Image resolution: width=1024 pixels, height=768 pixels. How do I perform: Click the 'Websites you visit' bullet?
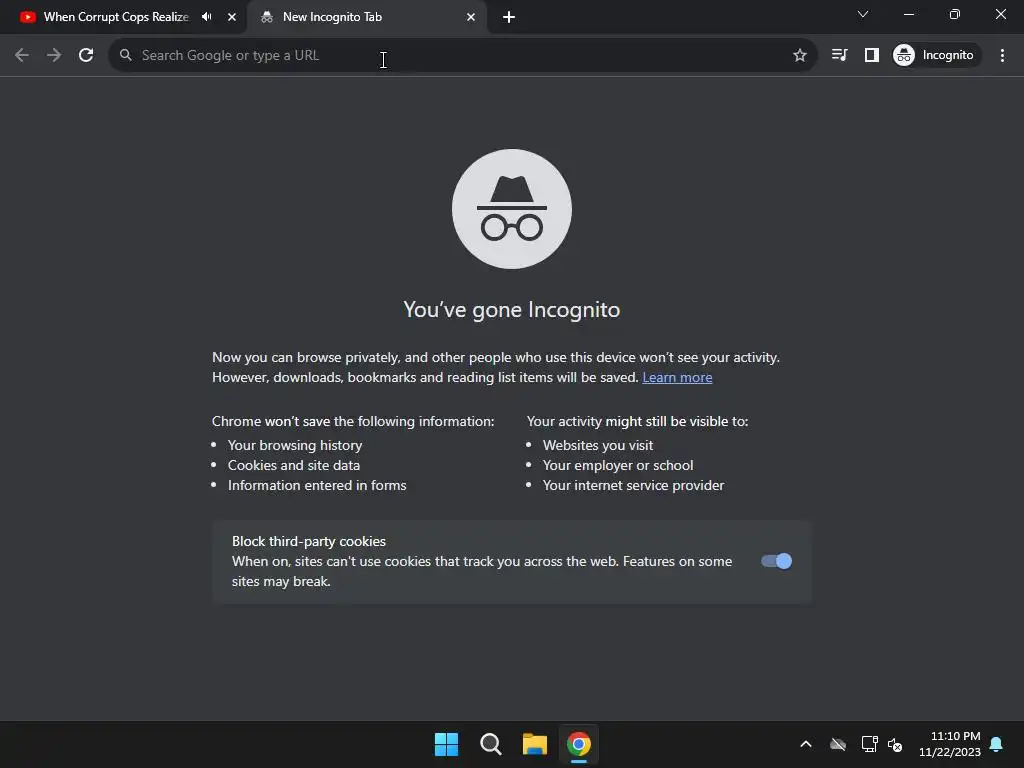pyautogui.click(x=598, y=445)
